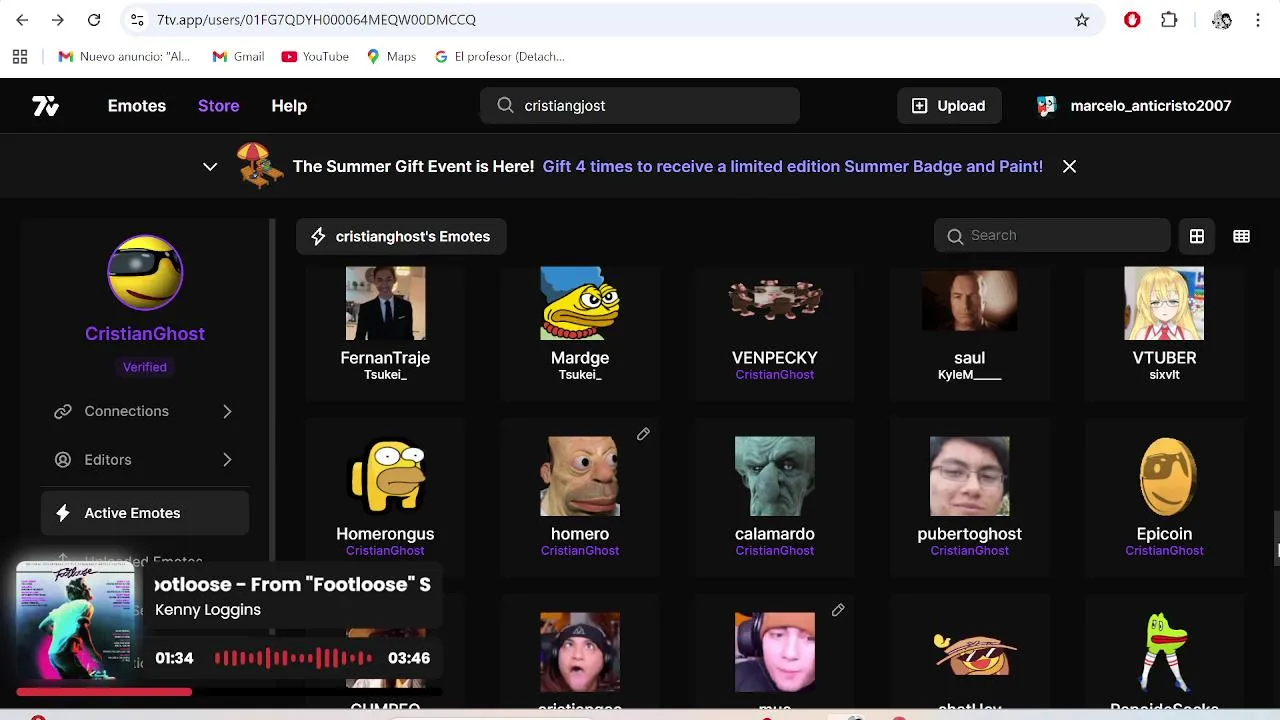Click the marcelo_anticristo2007 avatar icon
Image resolution: width=1280 pixels, height=720 pixels.
point(1046,106)
